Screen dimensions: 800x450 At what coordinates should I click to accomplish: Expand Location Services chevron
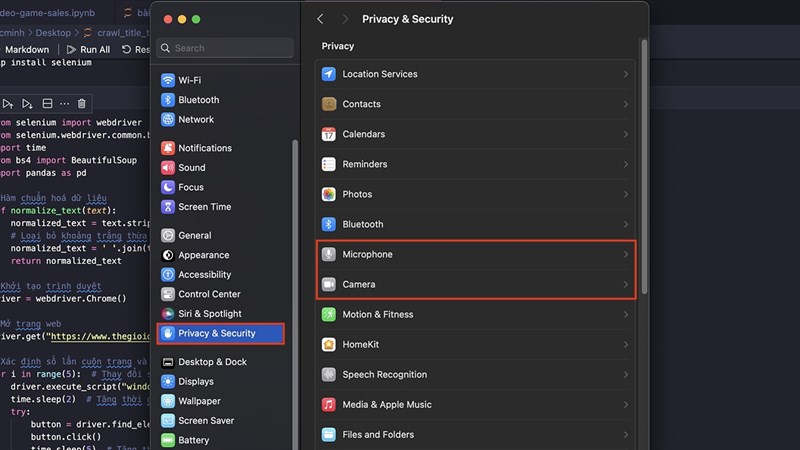[x=626, y=74]
